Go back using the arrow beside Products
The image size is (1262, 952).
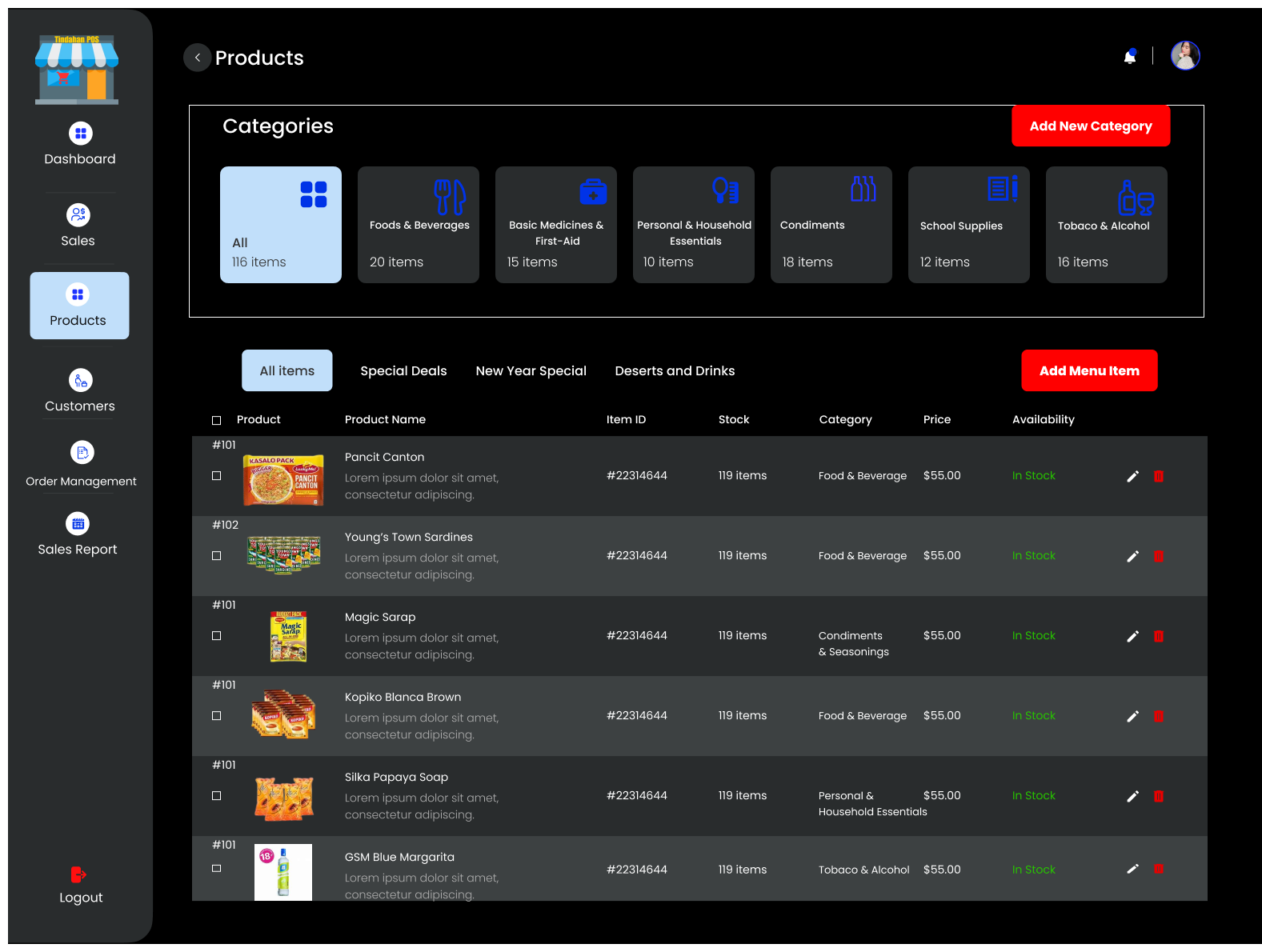click(197, 58)
